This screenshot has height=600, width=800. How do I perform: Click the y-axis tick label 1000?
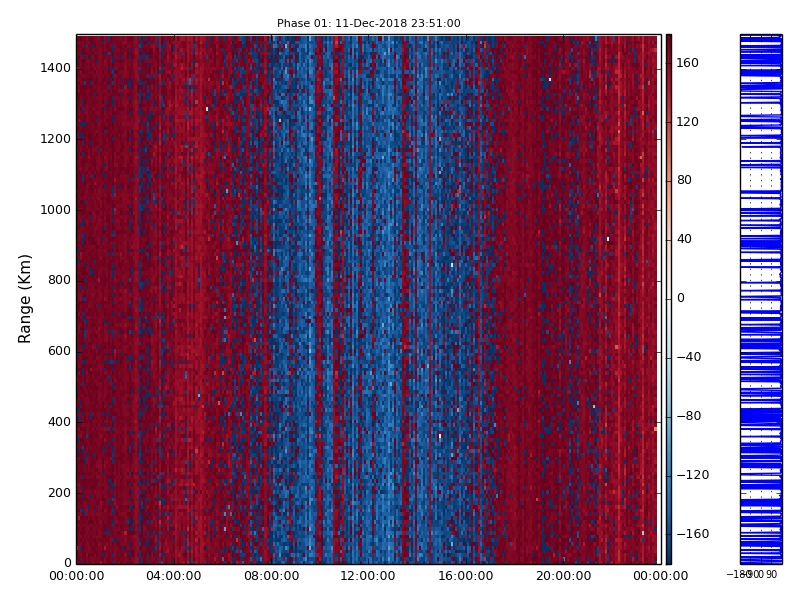point(56,210)
